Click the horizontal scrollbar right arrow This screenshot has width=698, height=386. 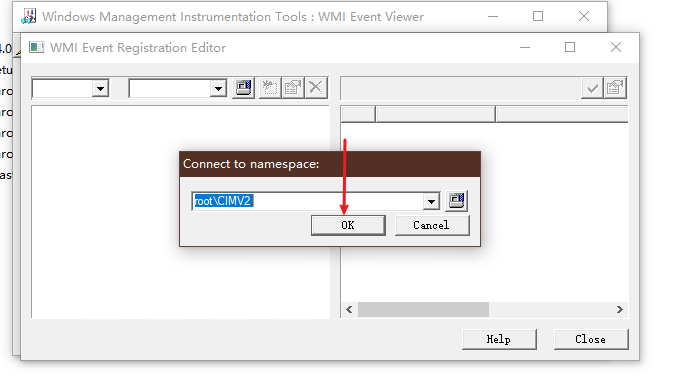pos(620,309)
